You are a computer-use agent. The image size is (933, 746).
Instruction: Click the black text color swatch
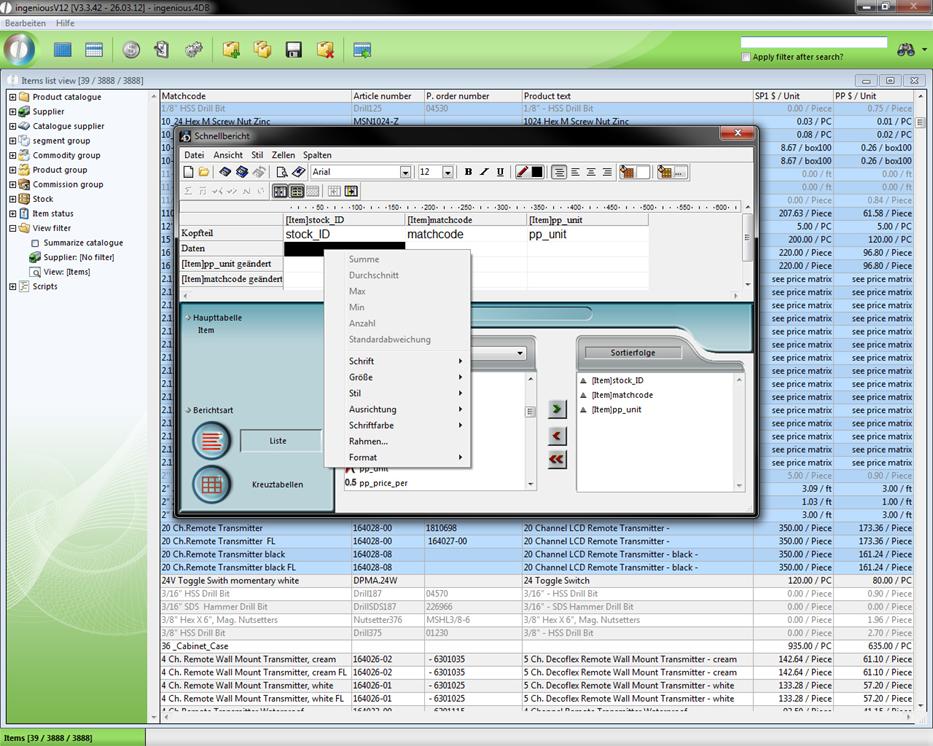click(x=537, y=172)
